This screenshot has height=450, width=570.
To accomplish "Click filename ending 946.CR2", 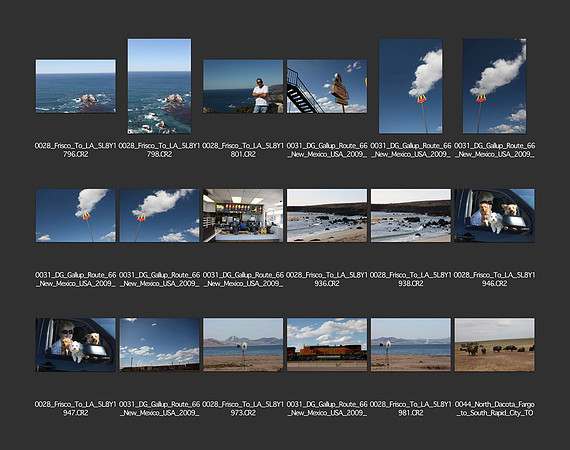I will [494, 279].
